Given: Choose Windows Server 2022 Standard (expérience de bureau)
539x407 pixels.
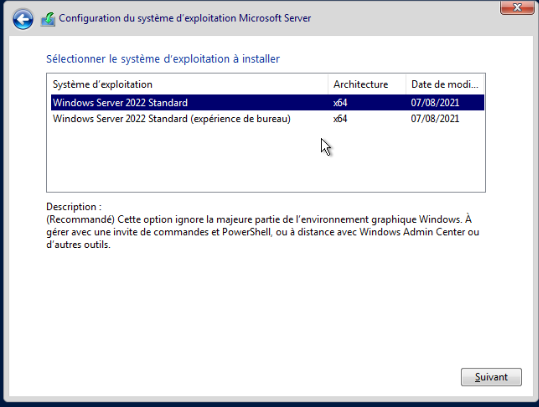Looking at the screenshot, I should click(x=267, y=119).
